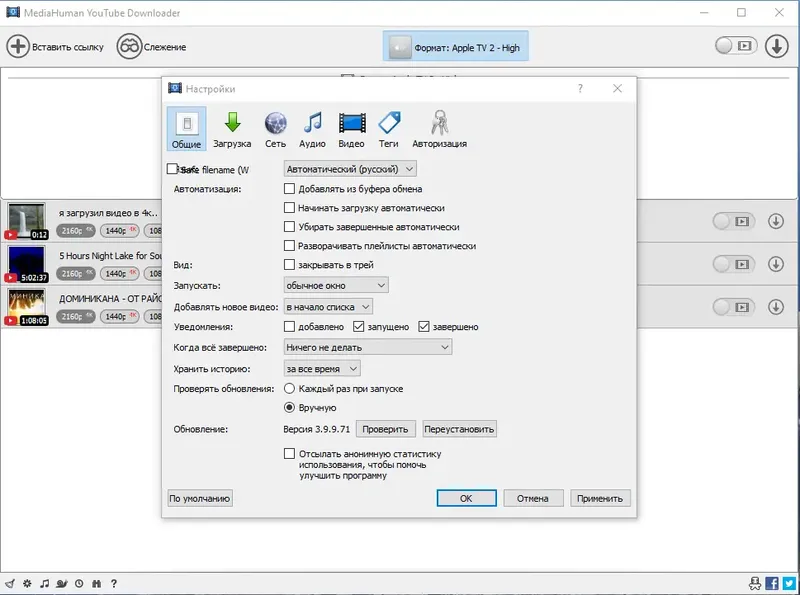The image size is (800, 595).
Task: Download the я загрузил видео в 4к item
Action: pyautogui.click(x=776, y=221)
